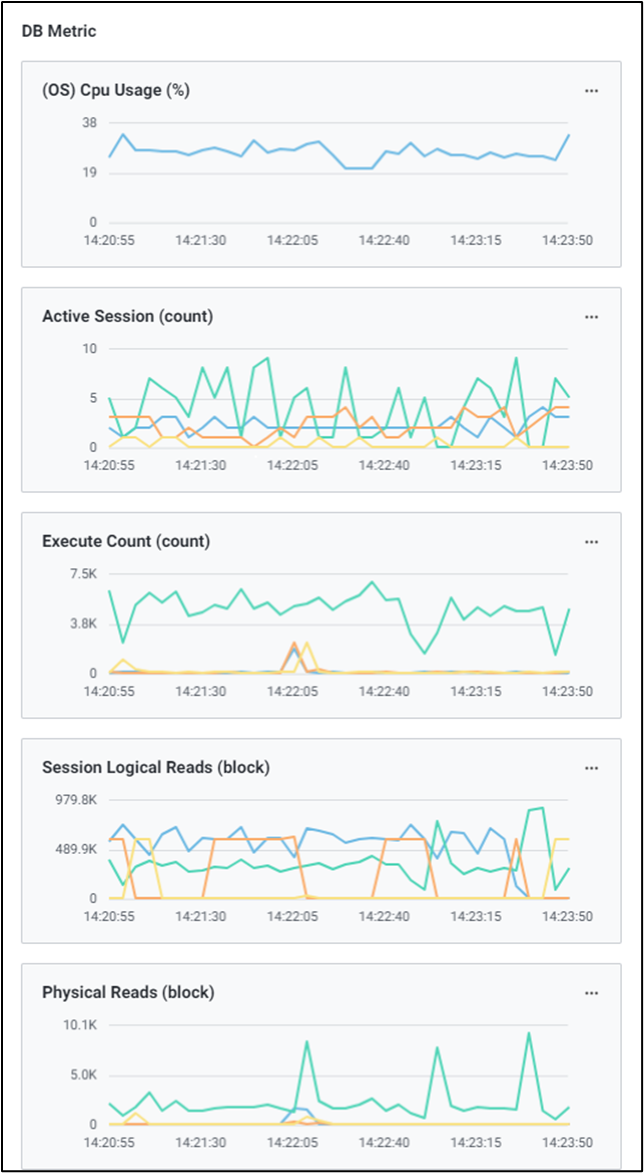The image size is (644, 1173).
Task: Click the Session Logical Reads (block) title
Action: point(156,768)
